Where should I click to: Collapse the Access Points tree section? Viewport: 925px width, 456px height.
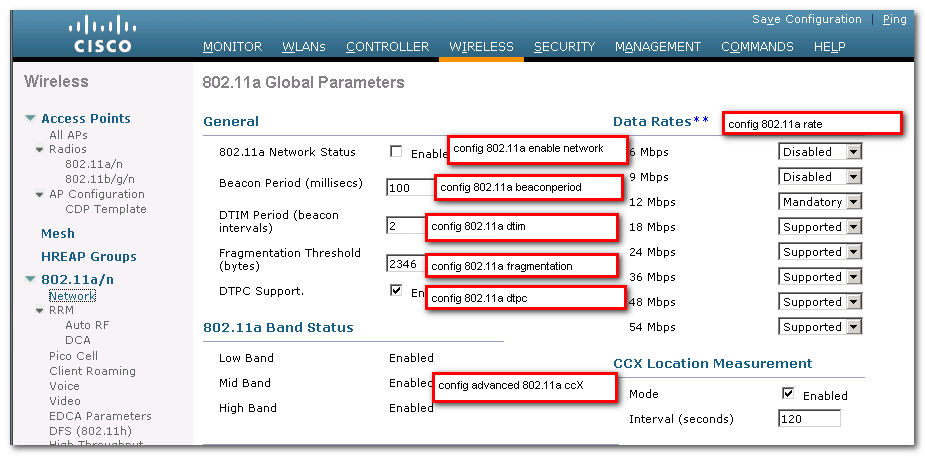point(31,119)
